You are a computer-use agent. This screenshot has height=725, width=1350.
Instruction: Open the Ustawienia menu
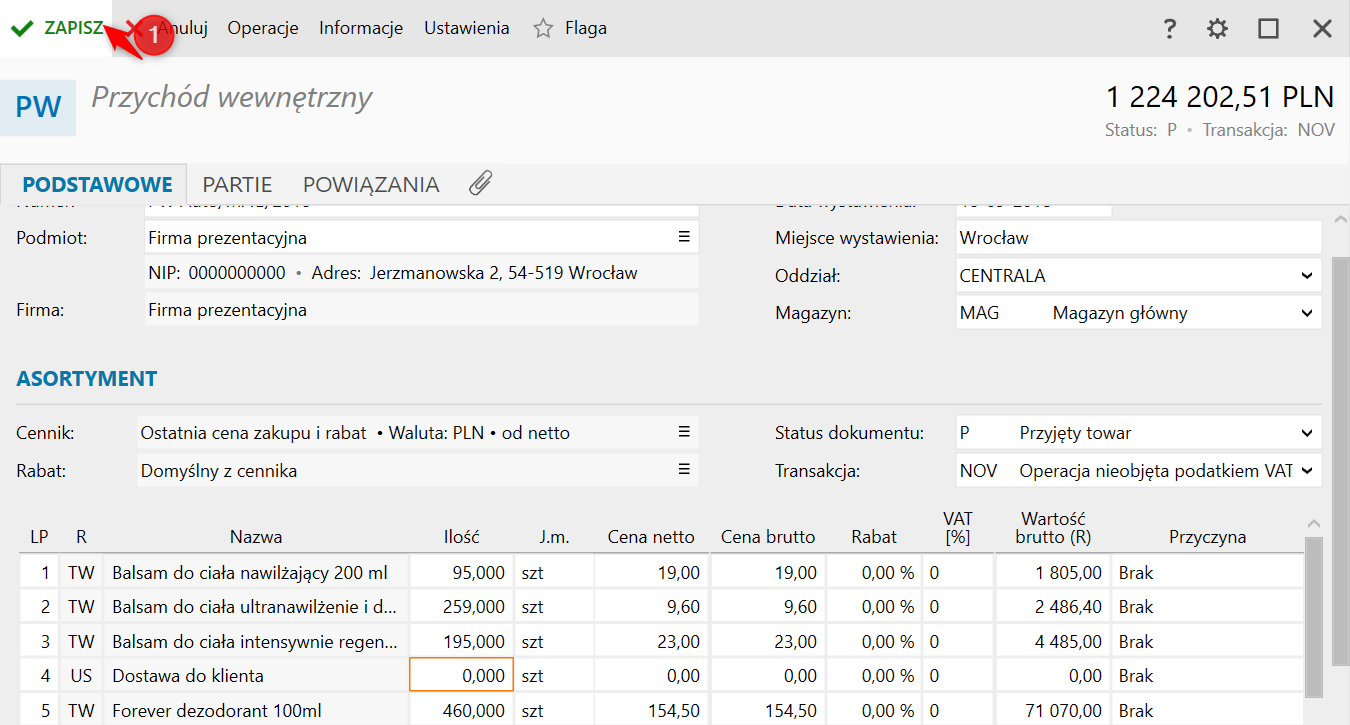(467, 28)
